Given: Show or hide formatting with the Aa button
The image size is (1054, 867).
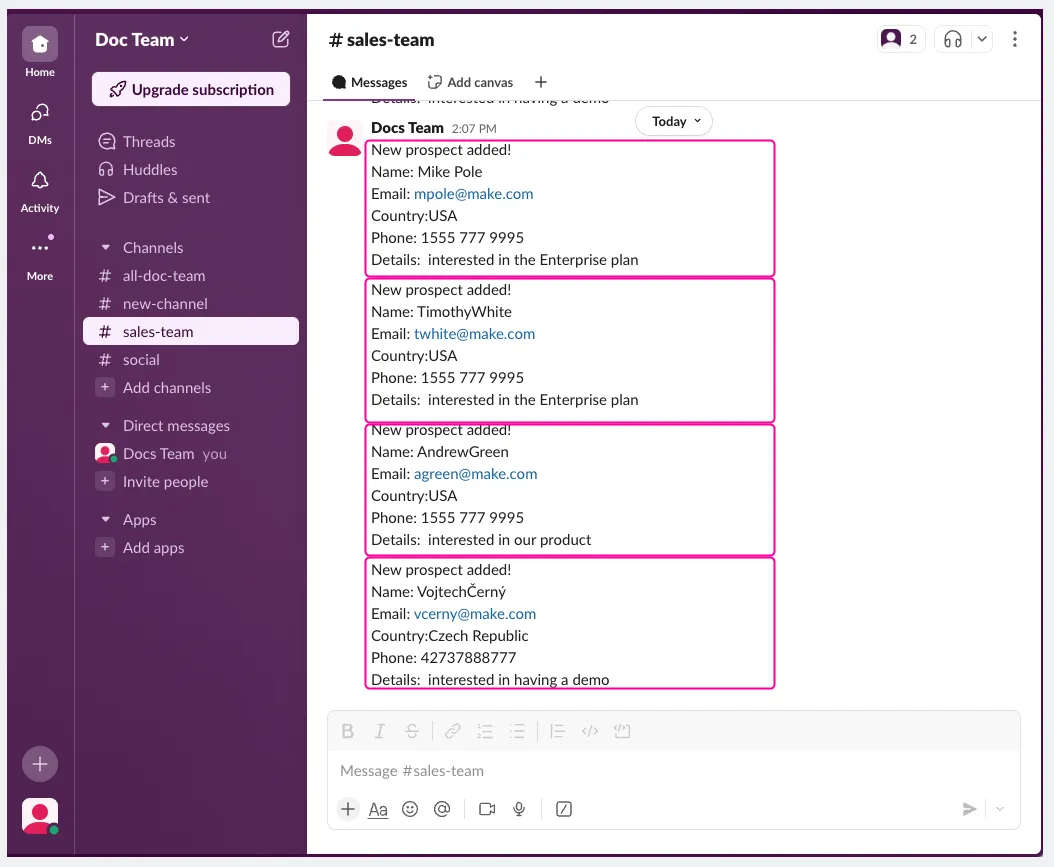Looking at the screenshot, I should 378,809.
